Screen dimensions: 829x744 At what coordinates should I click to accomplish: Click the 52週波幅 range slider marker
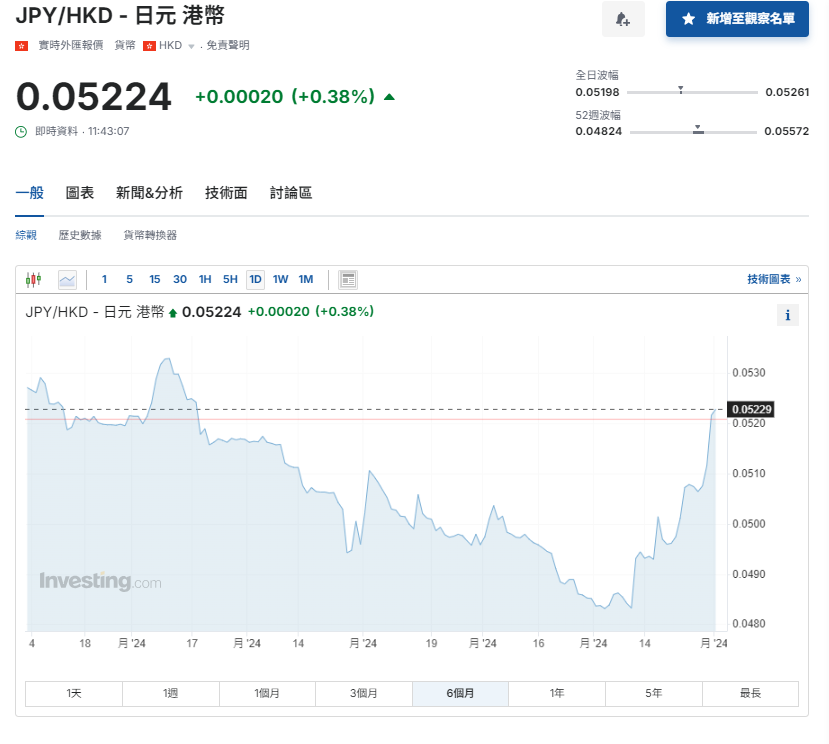click(x=698, y=130)
